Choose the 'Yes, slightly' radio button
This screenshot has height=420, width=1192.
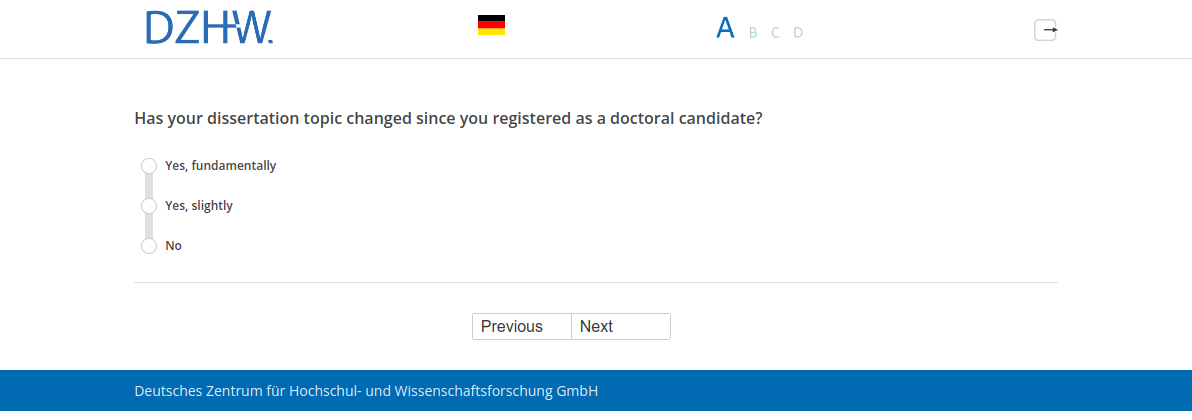(149, 206)
